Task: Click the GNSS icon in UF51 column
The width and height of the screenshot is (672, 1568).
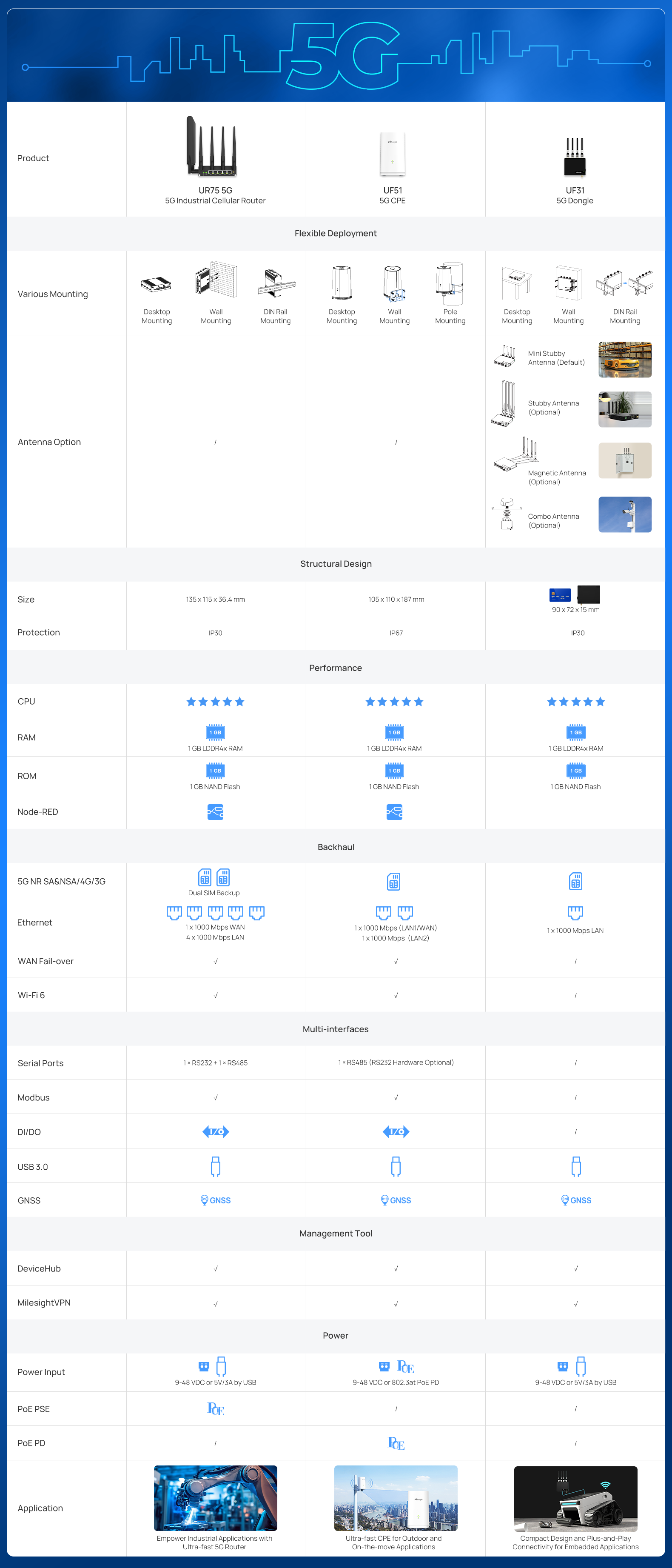Action: pyautogui.click(x=396, y=1200)
